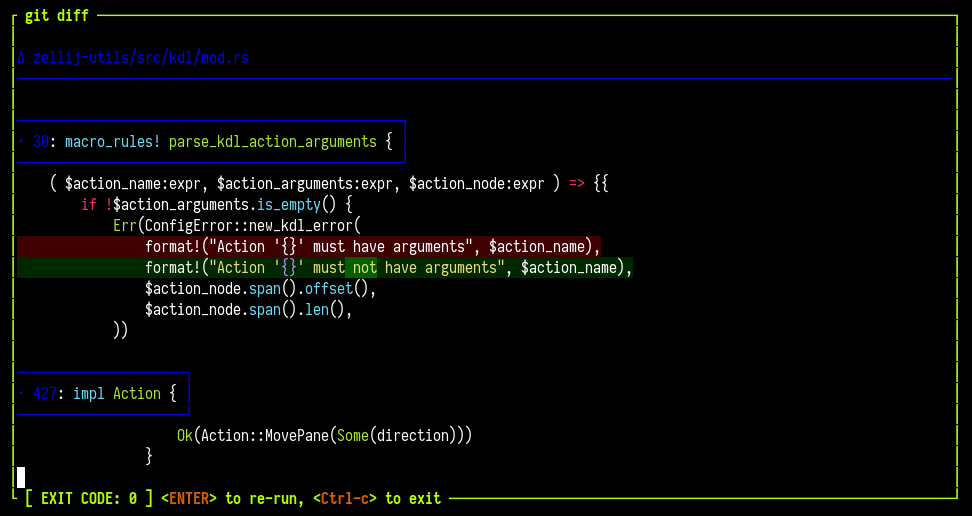972x516 pixels.
Task: Click the macro_rules! keyword in hunk header
Action: click(x=112, y=142)
